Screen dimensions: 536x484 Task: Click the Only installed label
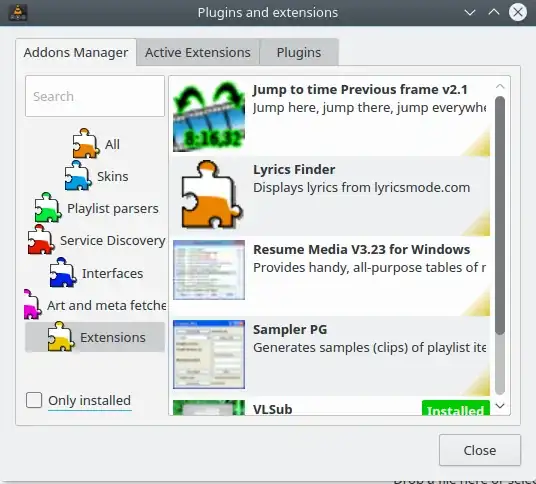point(90,400)
